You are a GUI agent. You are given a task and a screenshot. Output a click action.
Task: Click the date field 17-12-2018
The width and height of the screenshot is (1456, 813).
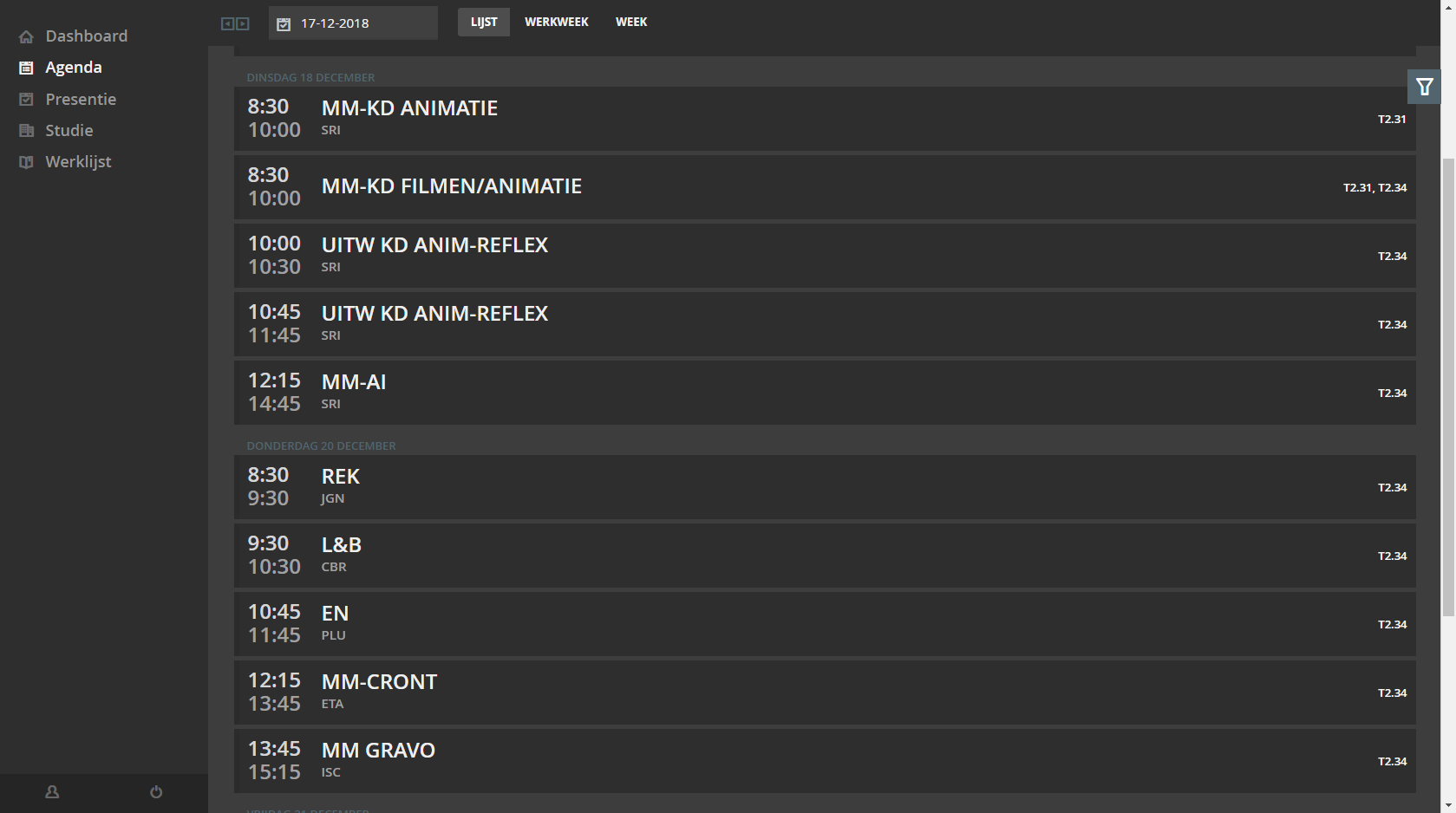tap(353, 23)
